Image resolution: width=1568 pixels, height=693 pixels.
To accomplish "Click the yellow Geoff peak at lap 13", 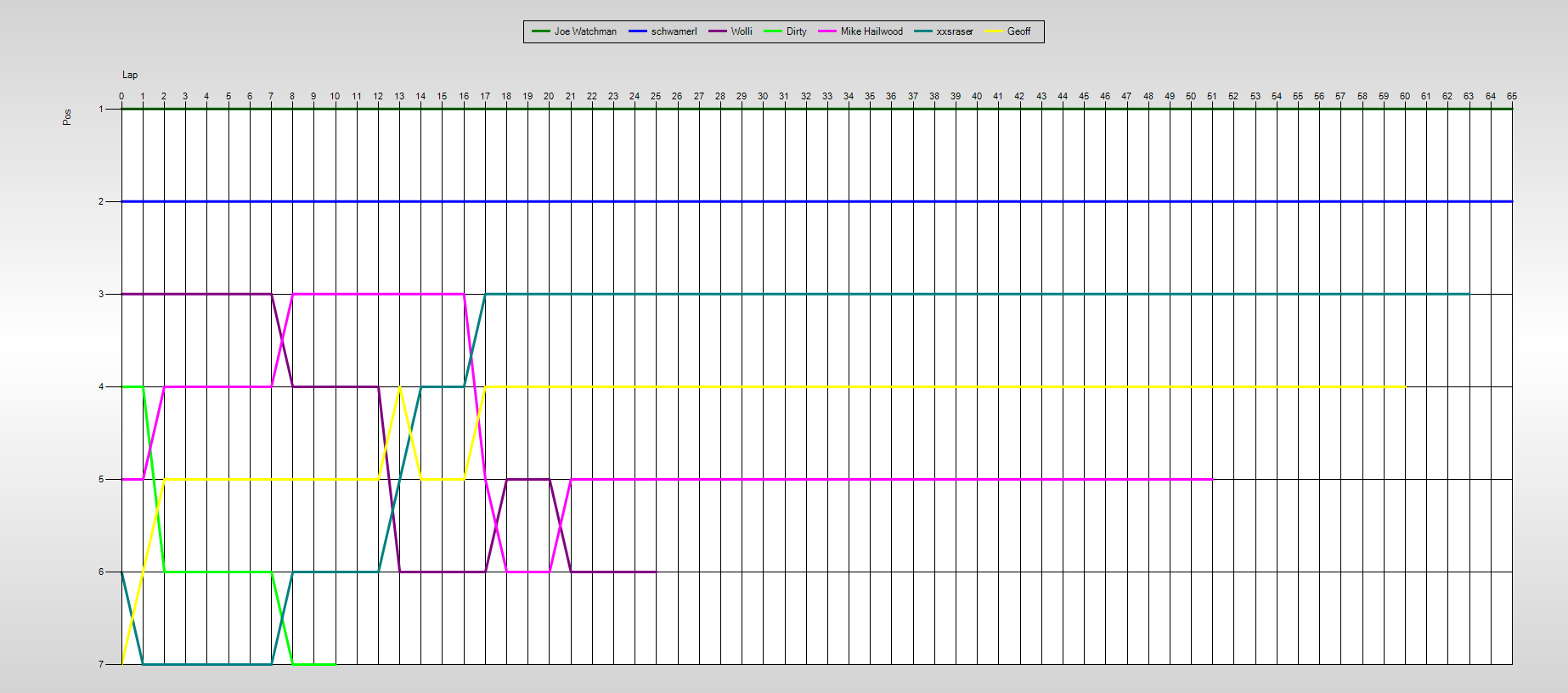I will coord(399,387).
